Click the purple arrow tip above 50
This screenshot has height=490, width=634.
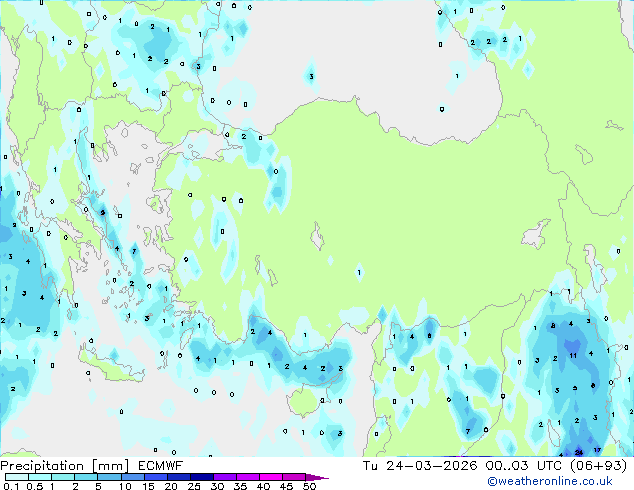pyautogui.click(x=317, y=477)
